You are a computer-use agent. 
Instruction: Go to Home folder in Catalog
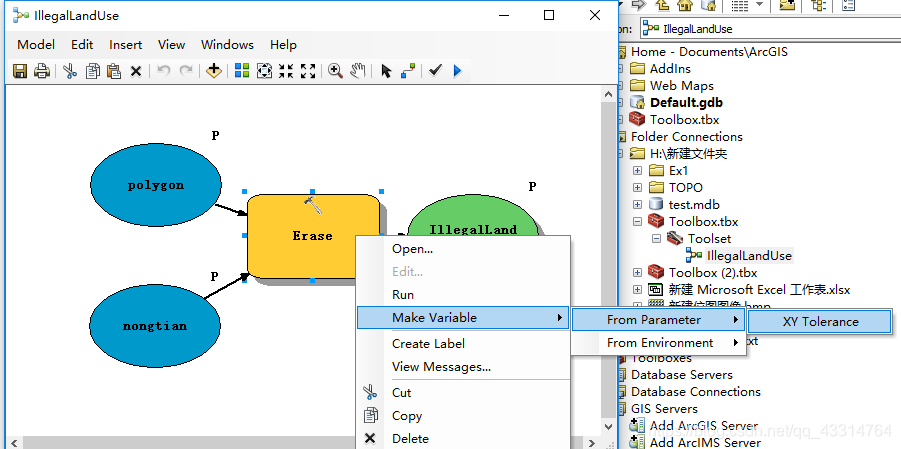coord(684,5)
